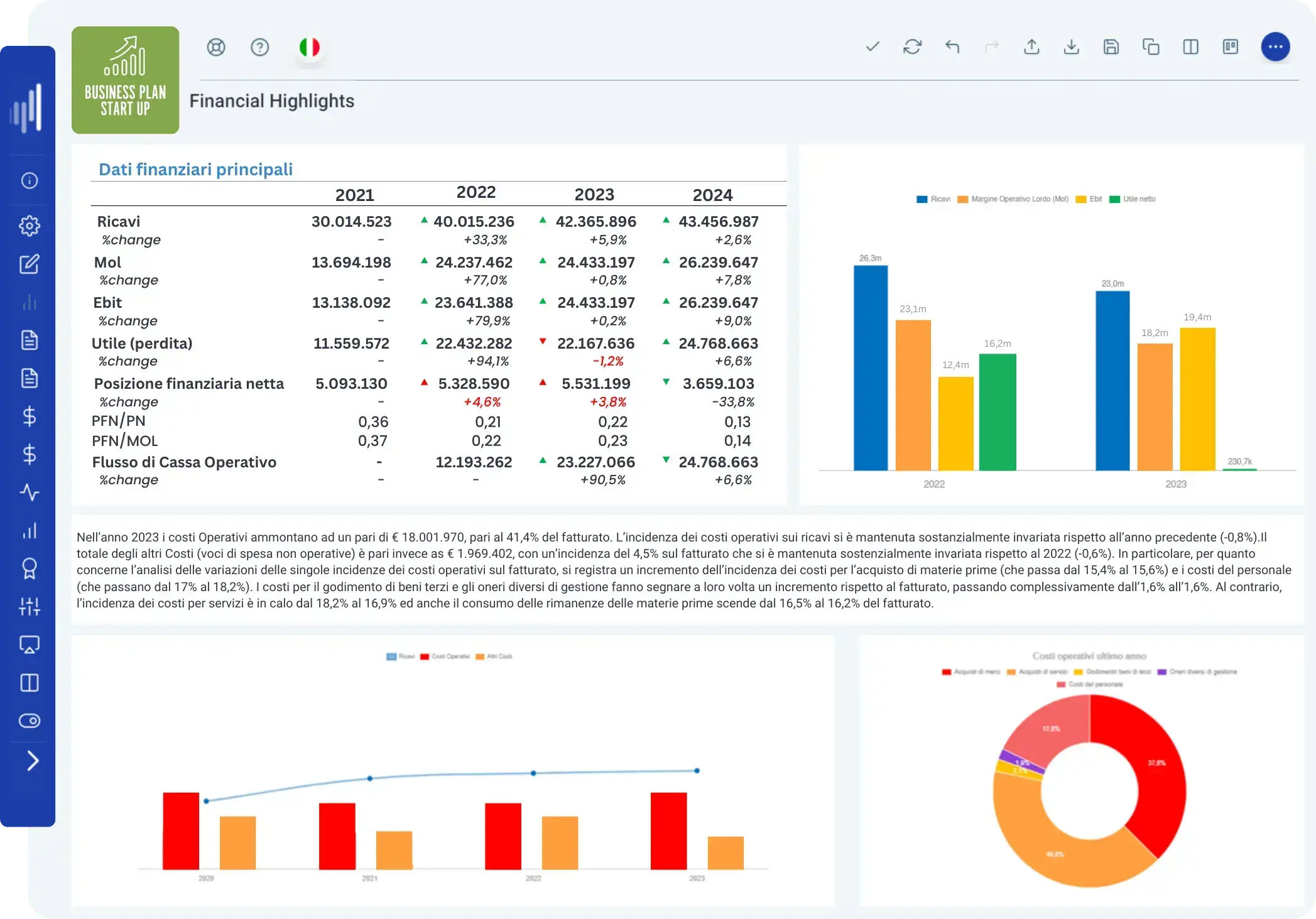Open the blue three-dots more menu

pyautogui.click(x=1275, y=46)
